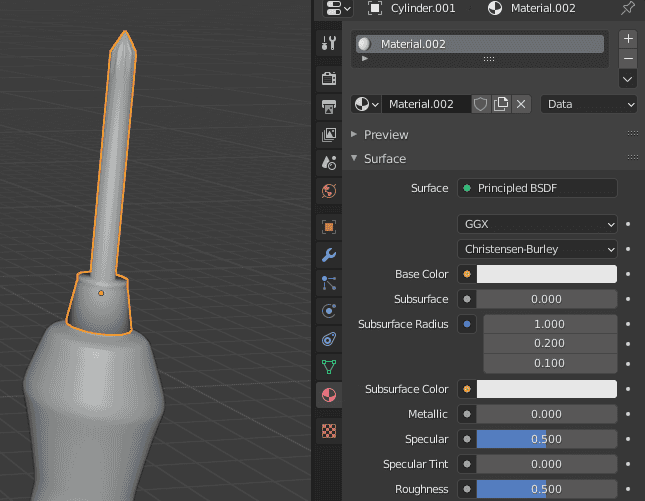Remove the material slot with minus button
Image resolution: width=645 pixels, height=501 pixels.
tap(628, 59)
